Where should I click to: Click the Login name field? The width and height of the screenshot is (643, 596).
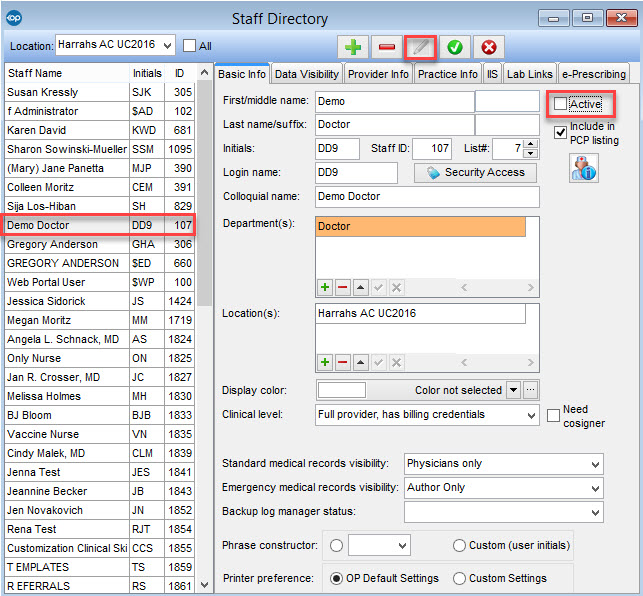pos(356,172)
